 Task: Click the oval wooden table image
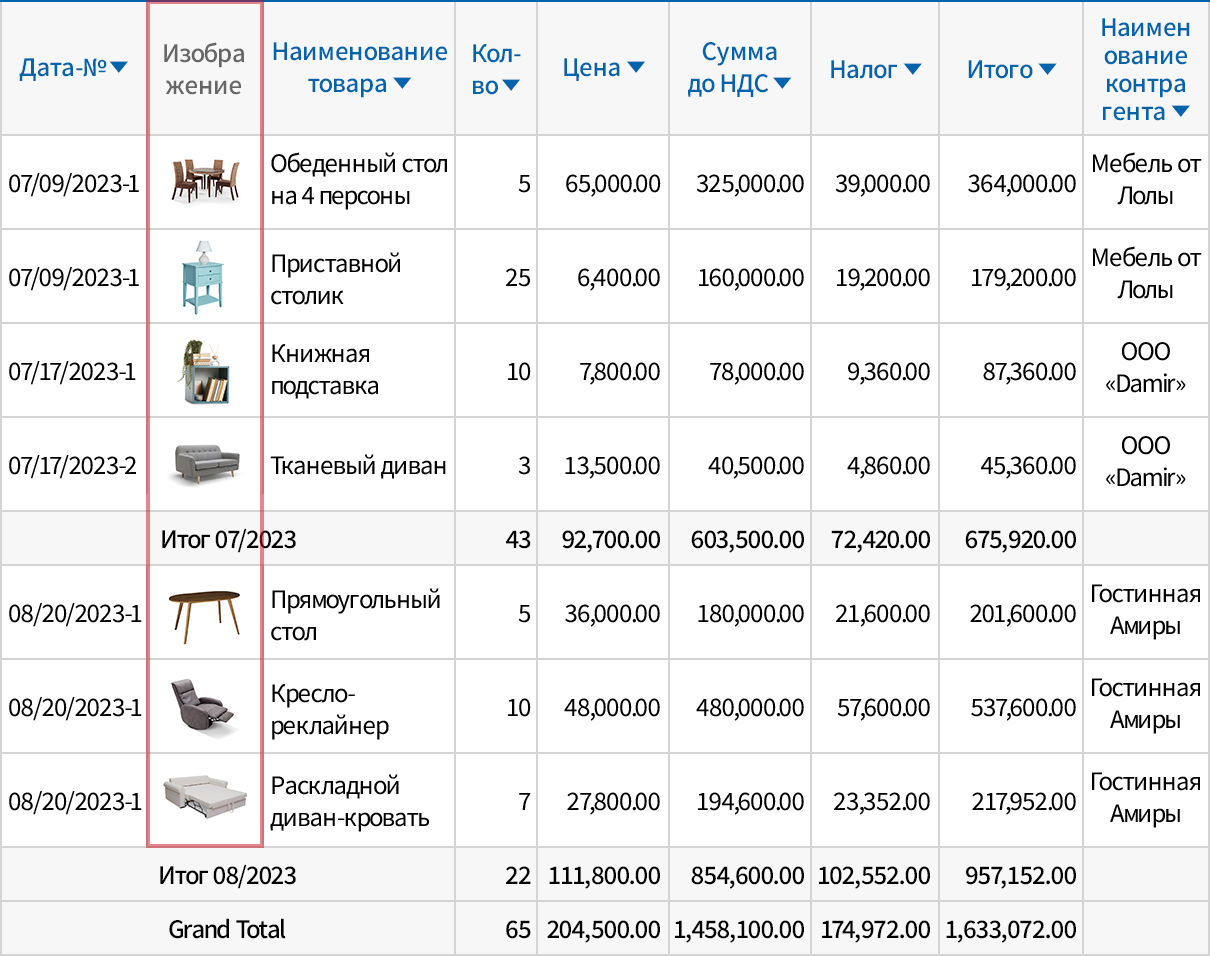(x=204, y=612)
